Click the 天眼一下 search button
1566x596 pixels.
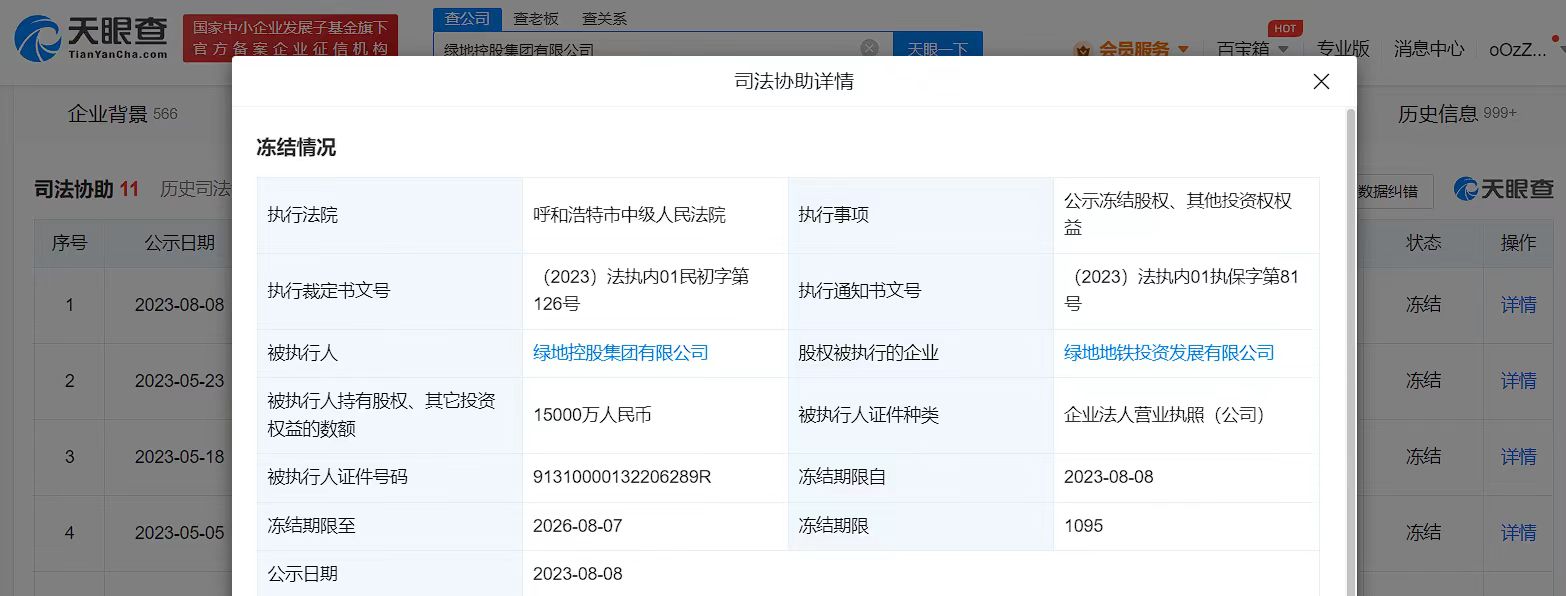pos(937,46)
